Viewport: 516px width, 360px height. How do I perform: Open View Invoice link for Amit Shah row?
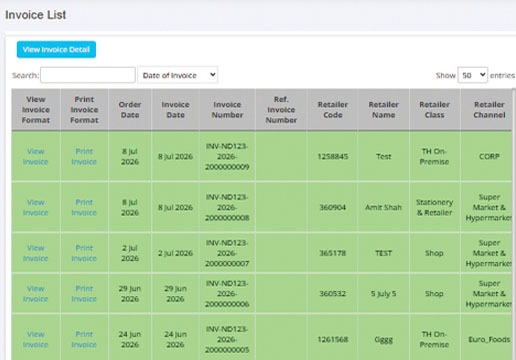[36, 207]
